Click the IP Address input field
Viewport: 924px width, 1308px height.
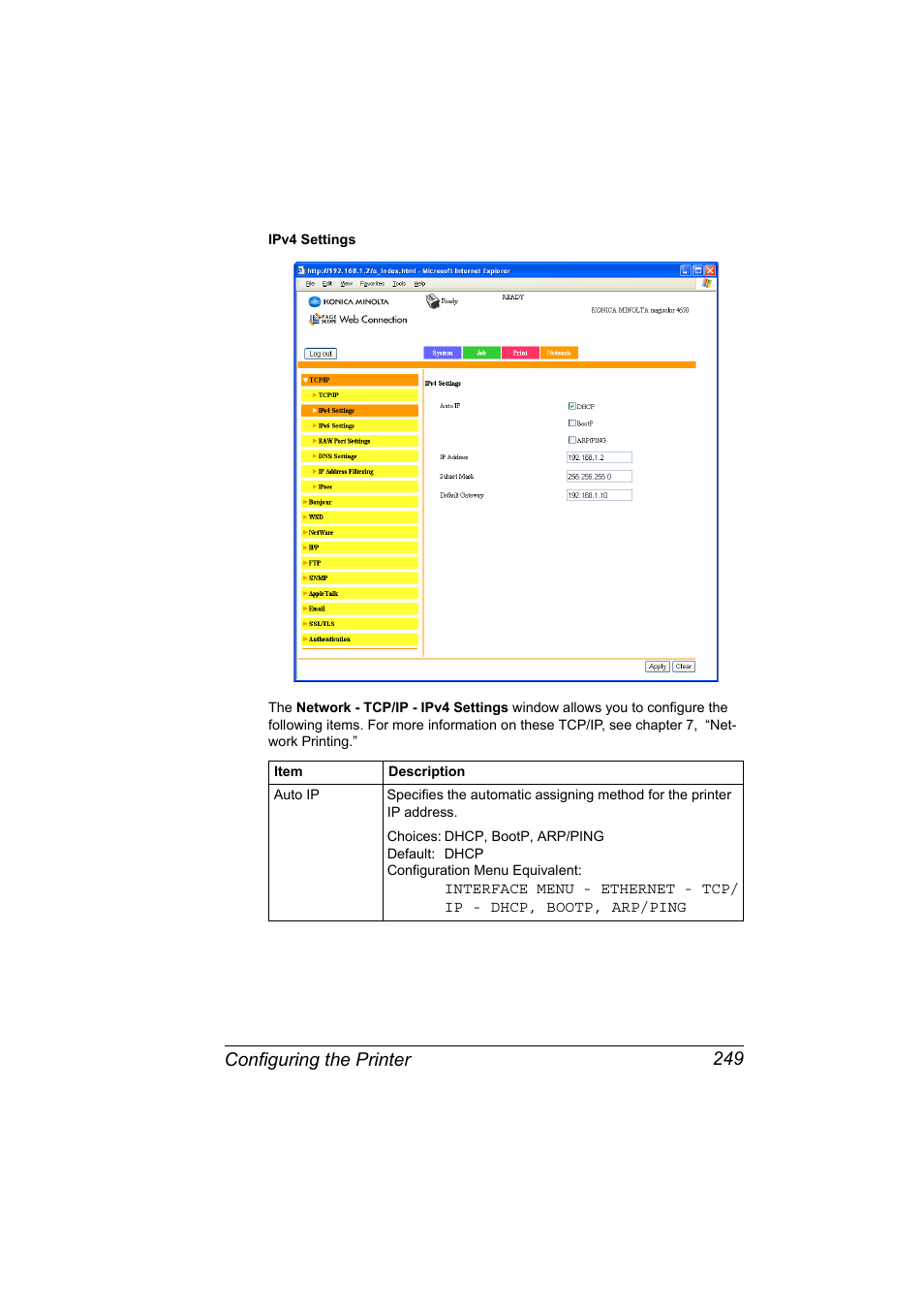(x=600, y=457)
